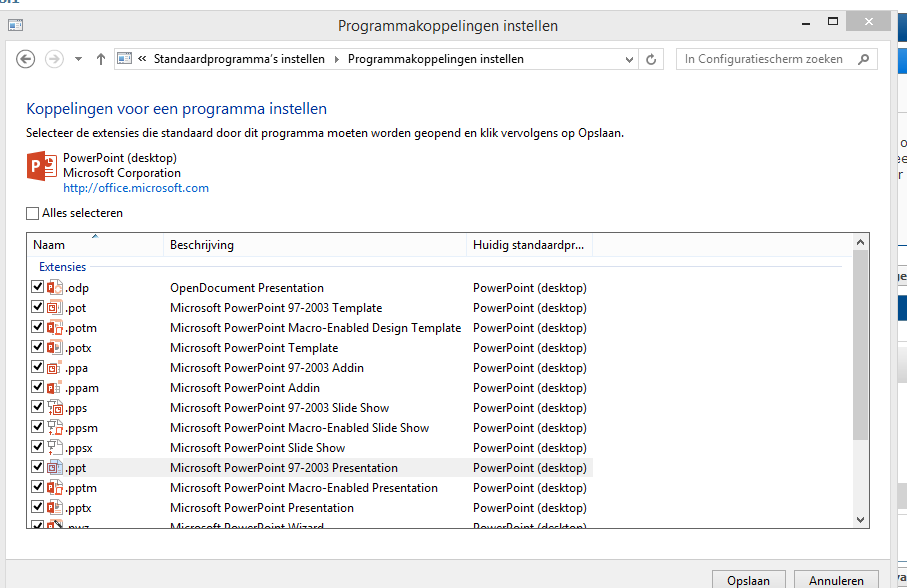Viewport: 907px width, 588px height.
Task: Select 'Microsoft PowerPoint 97-2003 Addin' description
Action: [x=267, y=368]
